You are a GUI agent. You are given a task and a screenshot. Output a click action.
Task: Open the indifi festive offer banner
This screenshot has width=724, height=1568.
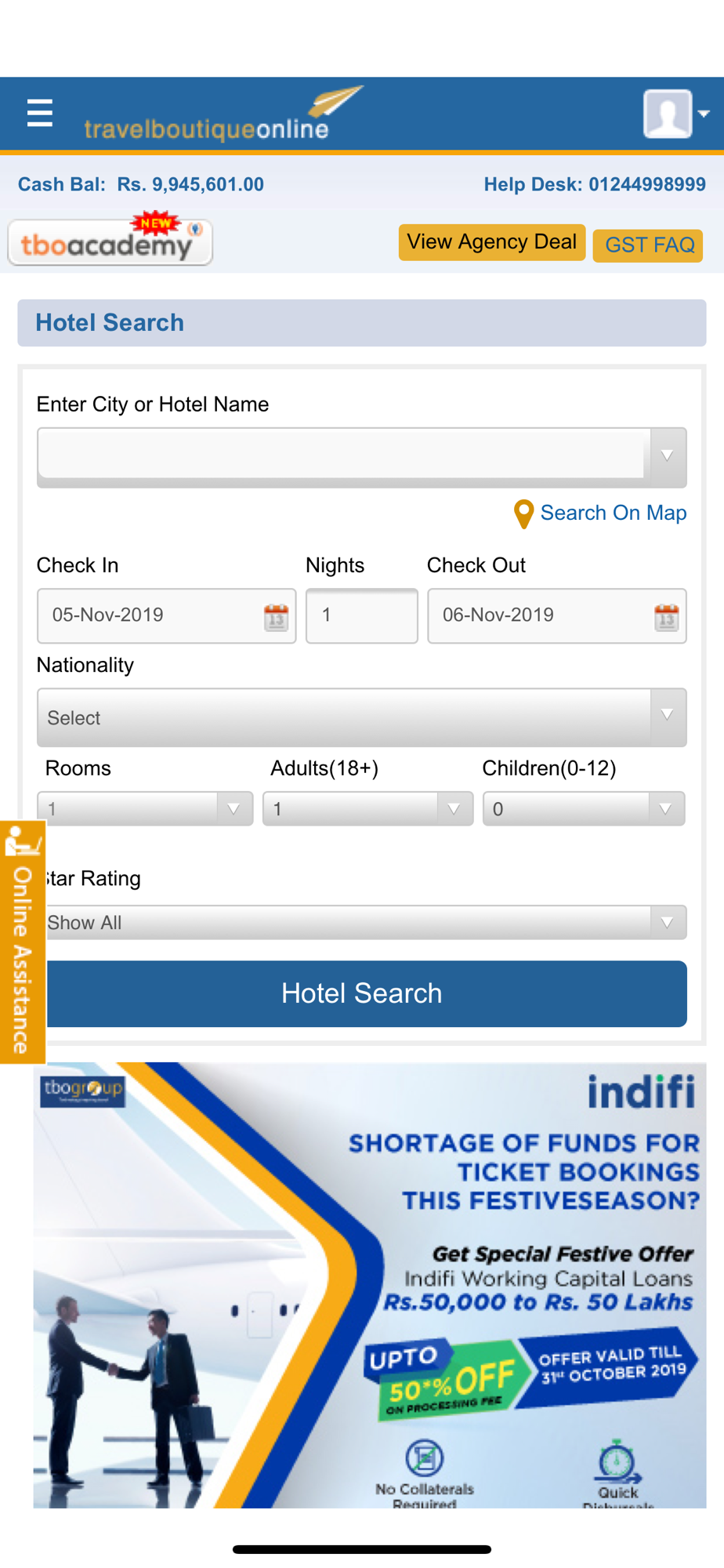pyautogui.click(x=370, y=1285)
